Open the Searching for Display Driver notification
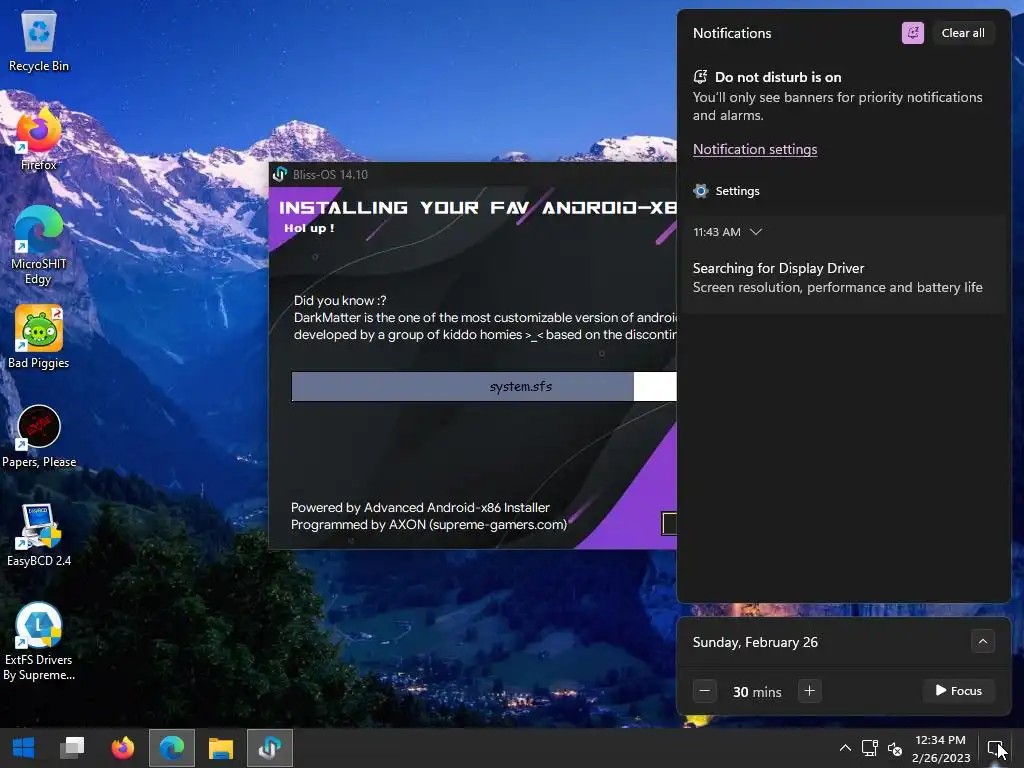The width and height of the screenshot is (1024, 768). (842, 278)
